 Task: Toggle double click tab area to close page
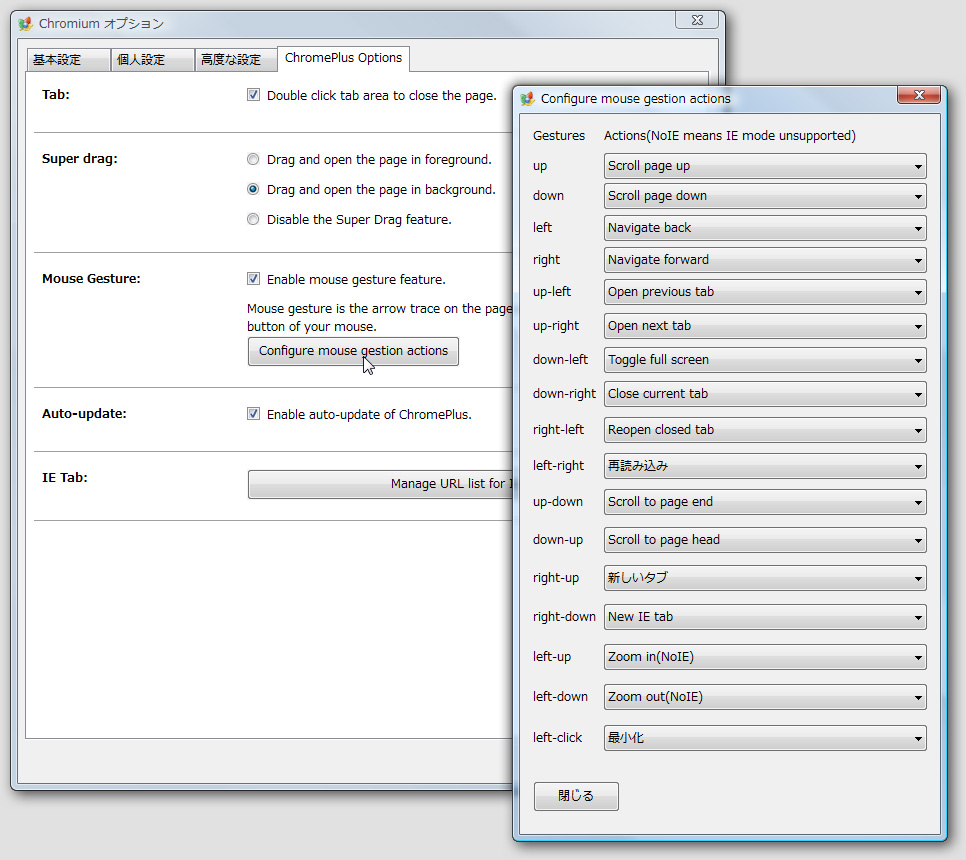tap(253, 95)
